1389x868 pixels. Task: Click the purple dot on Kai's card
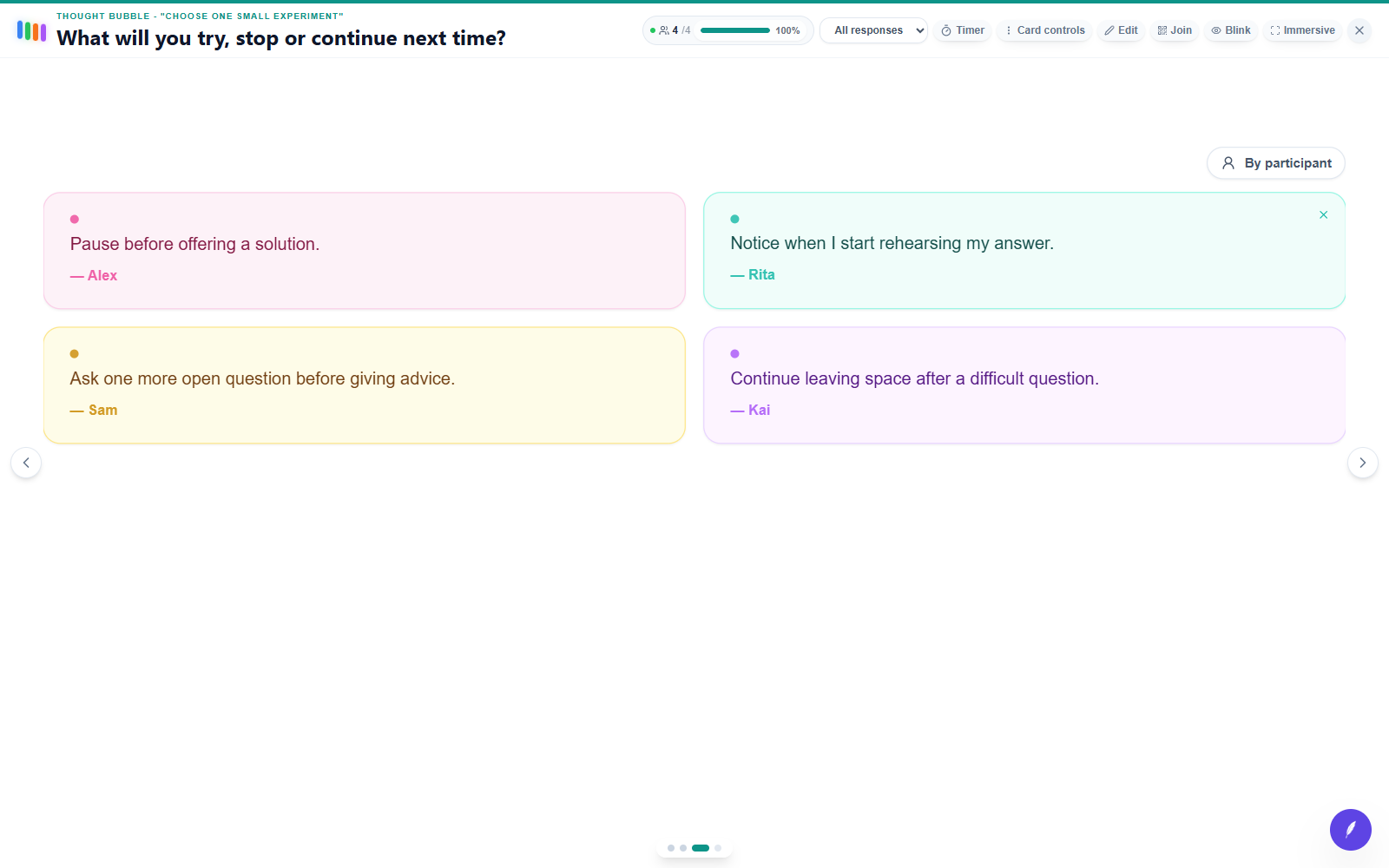point(735,353)
